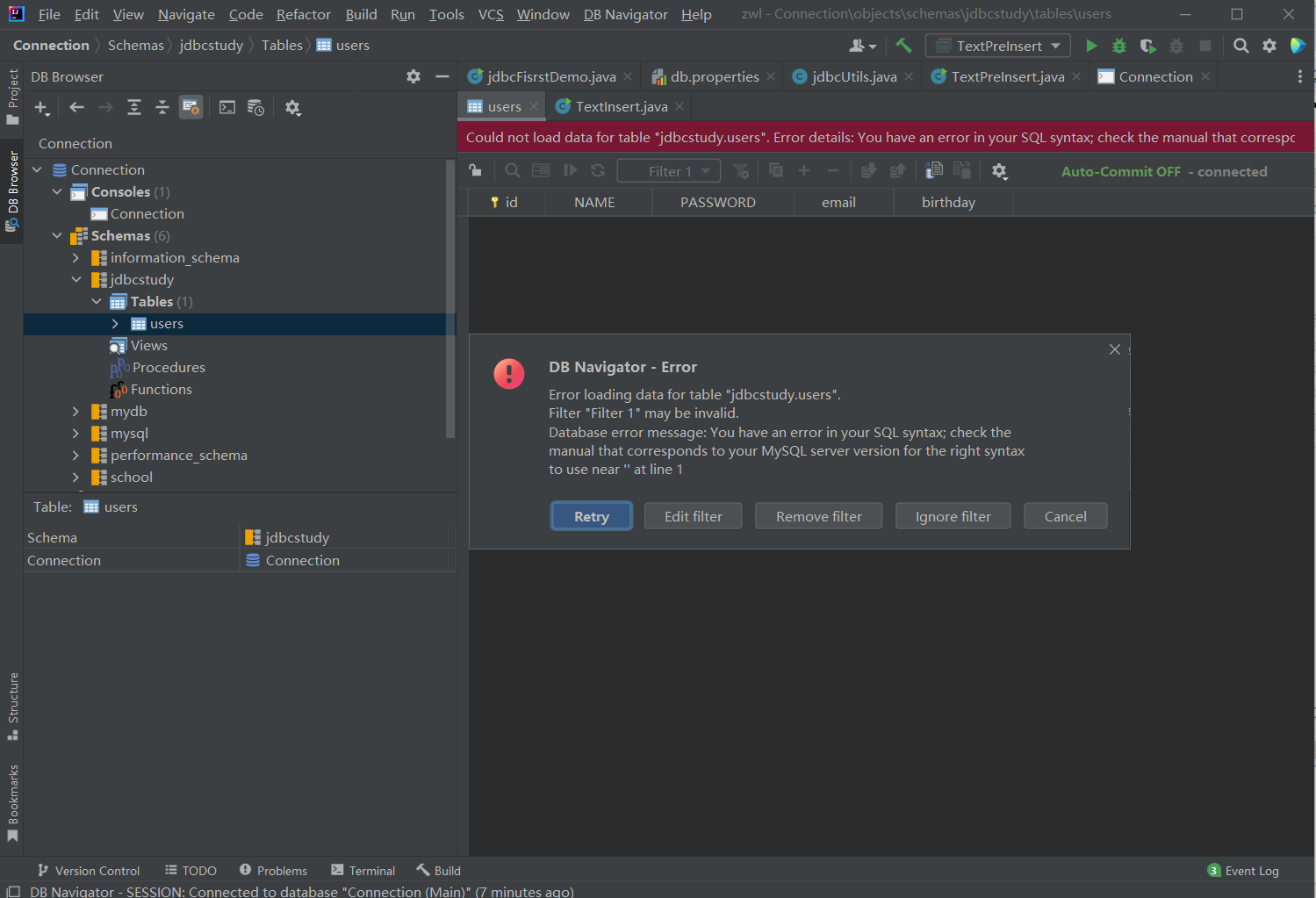Click the Collapse All icon in DB Browser toolbar
The image size is (1316, 898).
click(162, 107)
